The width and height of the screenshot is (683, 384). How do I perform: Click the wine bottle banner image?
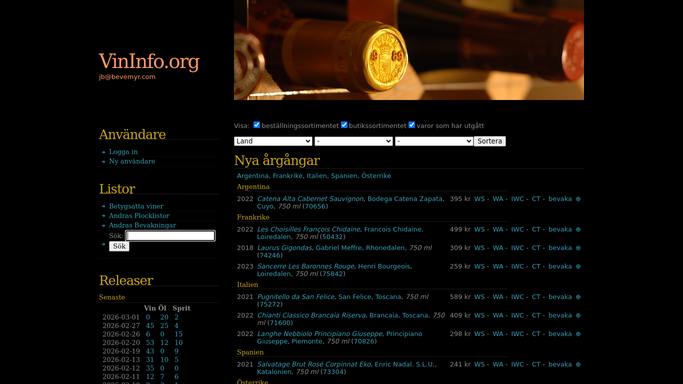tap(409, 50)
